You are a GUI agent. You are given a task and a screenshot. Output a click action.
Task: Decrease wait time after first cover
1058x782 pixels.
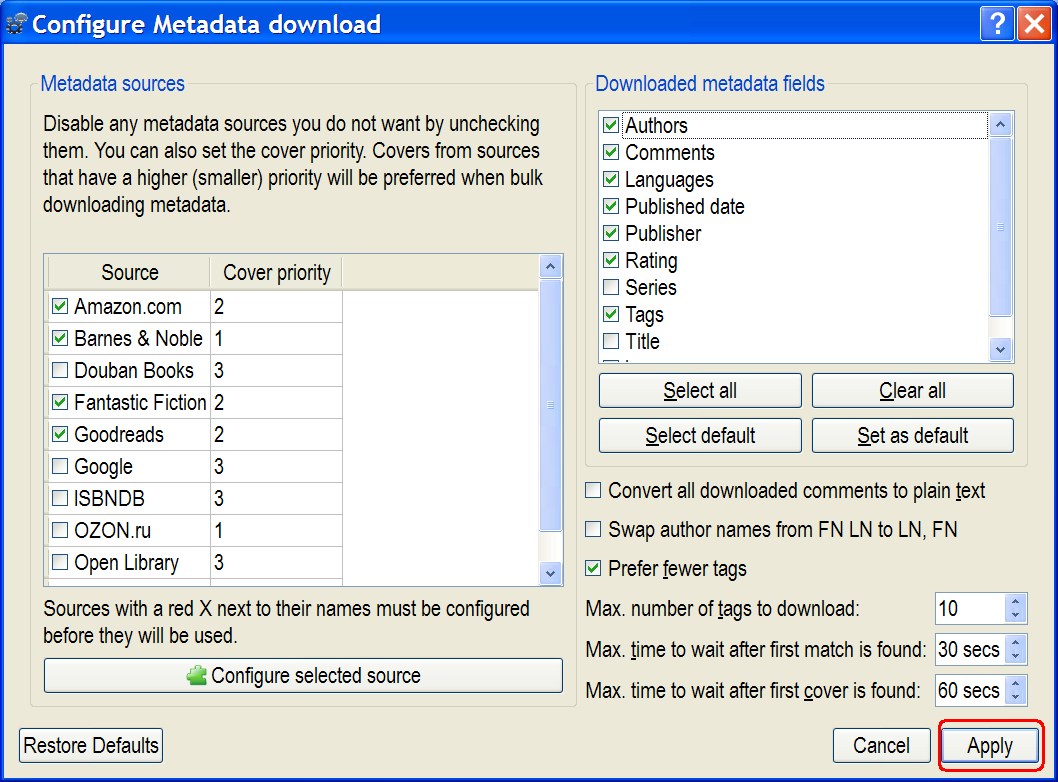pyautogui.click(x=1015, y=697)
